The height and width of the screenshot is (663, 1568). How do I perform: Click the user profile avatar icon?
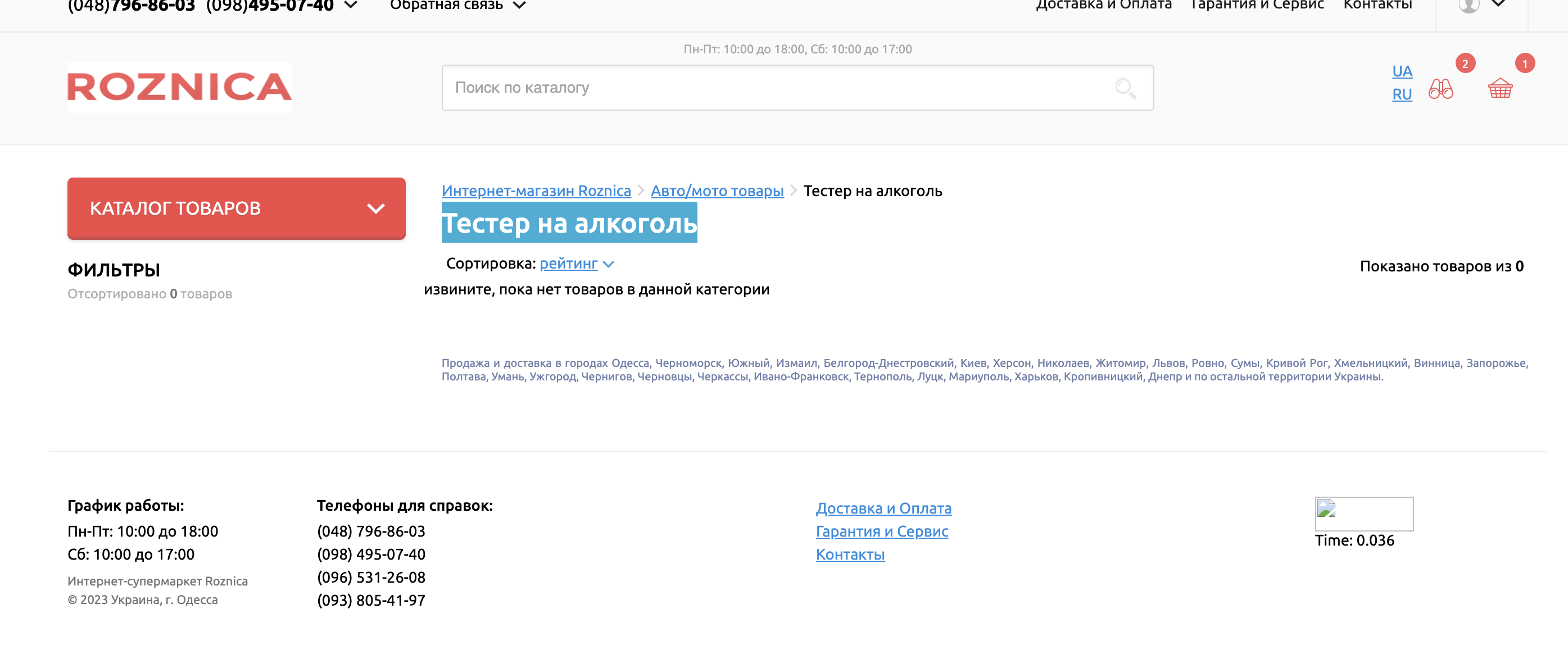(1468, 5)
